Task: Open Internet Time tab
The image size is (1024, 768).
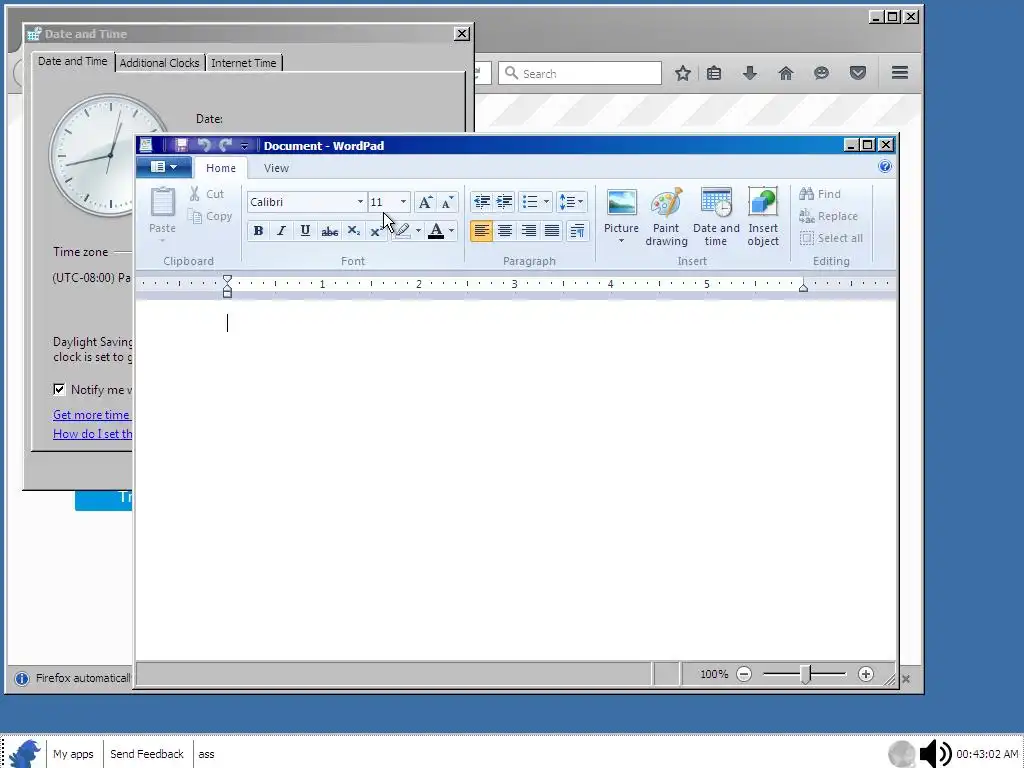Action: click(244, 63)
